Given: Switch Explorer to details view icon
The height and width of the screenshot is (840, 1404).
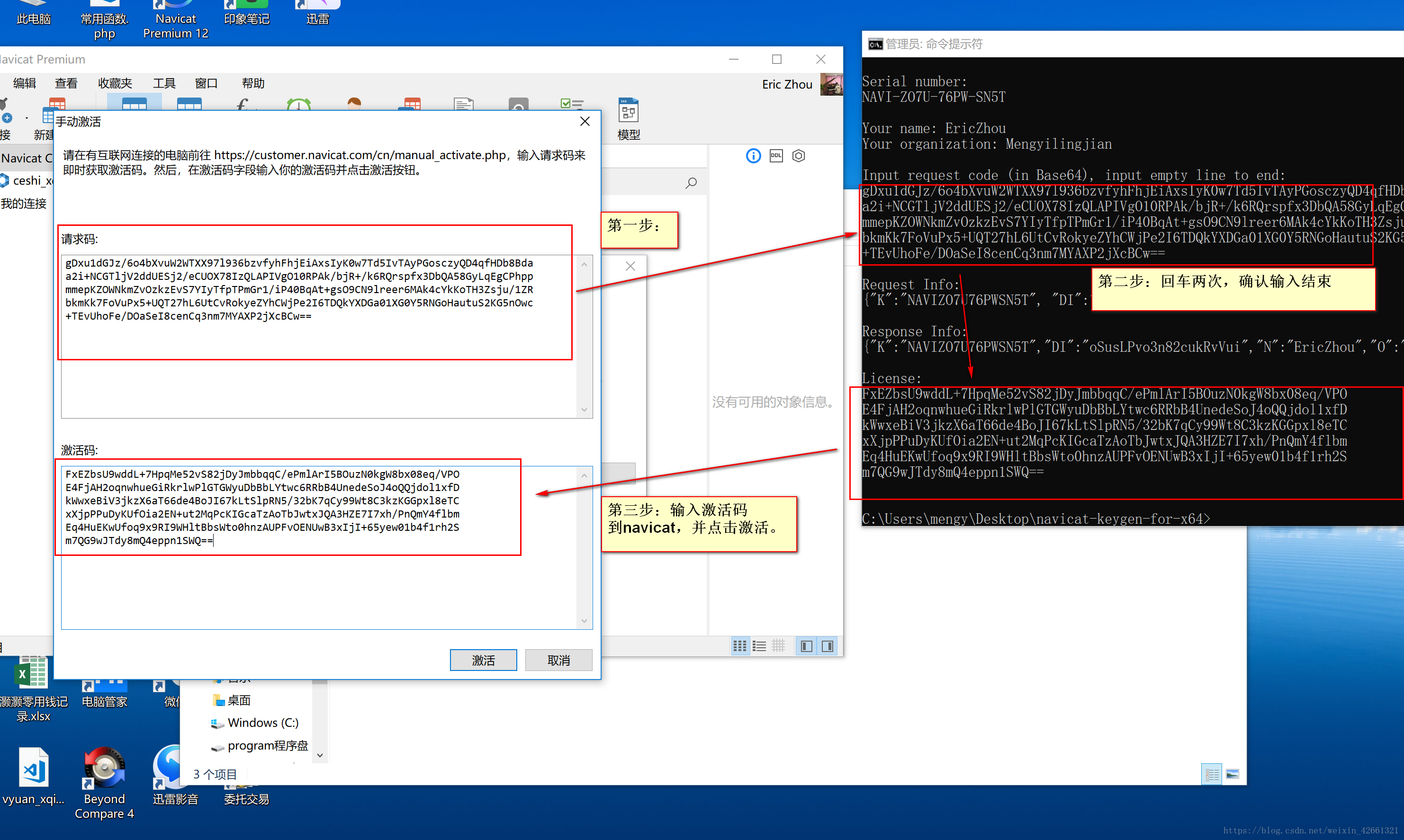Looking at the screenshot, I should point(1212,774).
